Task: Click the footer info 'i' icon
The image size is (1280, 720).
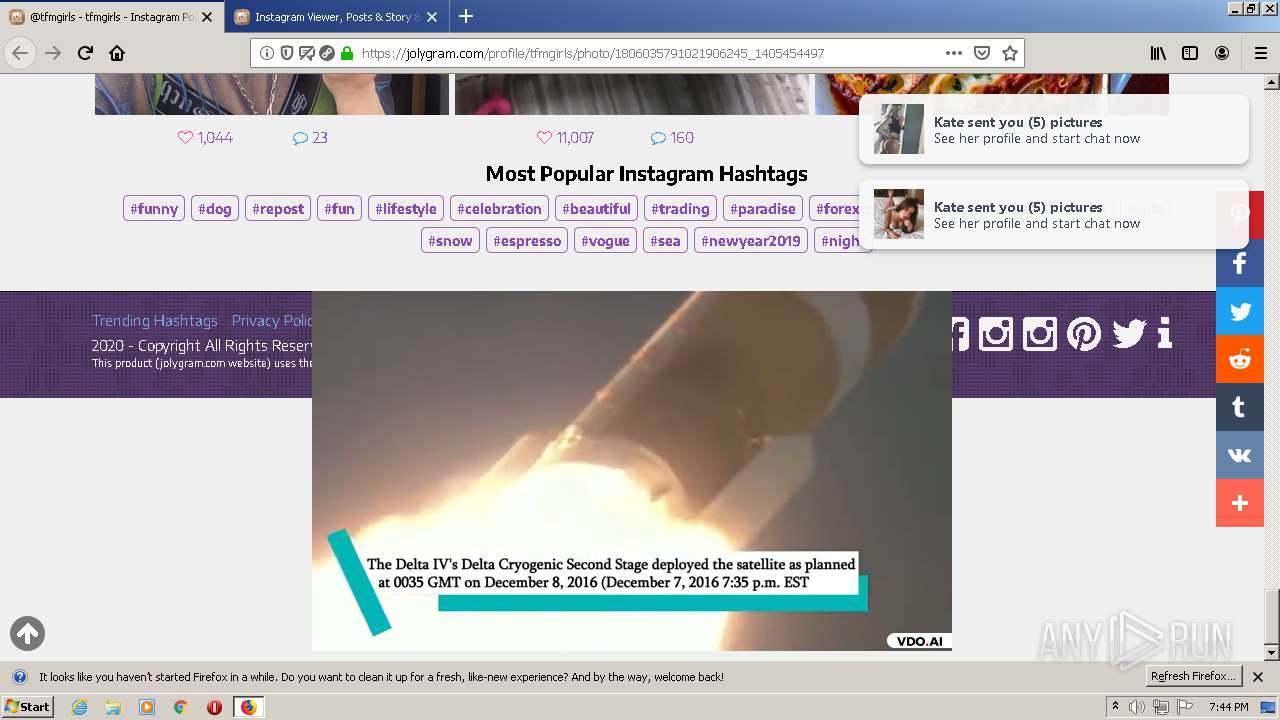Action: pos(1164,333)
